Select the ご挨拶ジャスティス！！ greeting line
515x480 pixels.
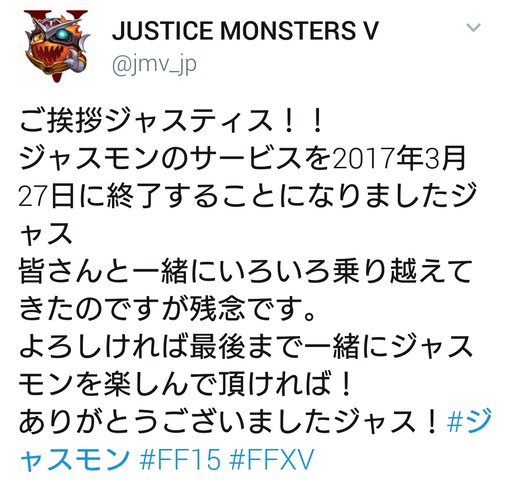[x=170, y=121]
